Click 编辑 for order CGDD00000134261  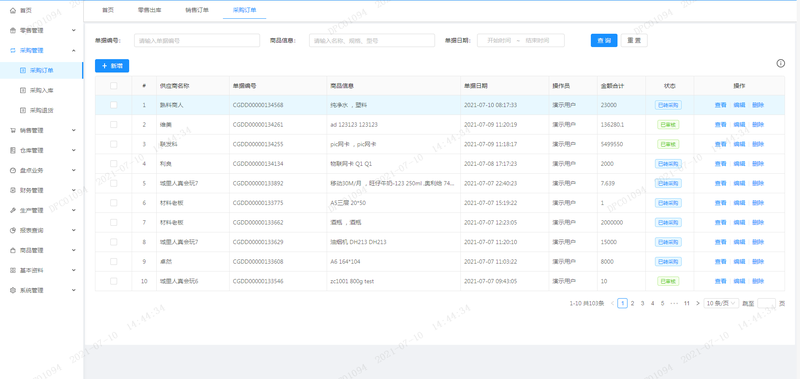tap(739, 124)
